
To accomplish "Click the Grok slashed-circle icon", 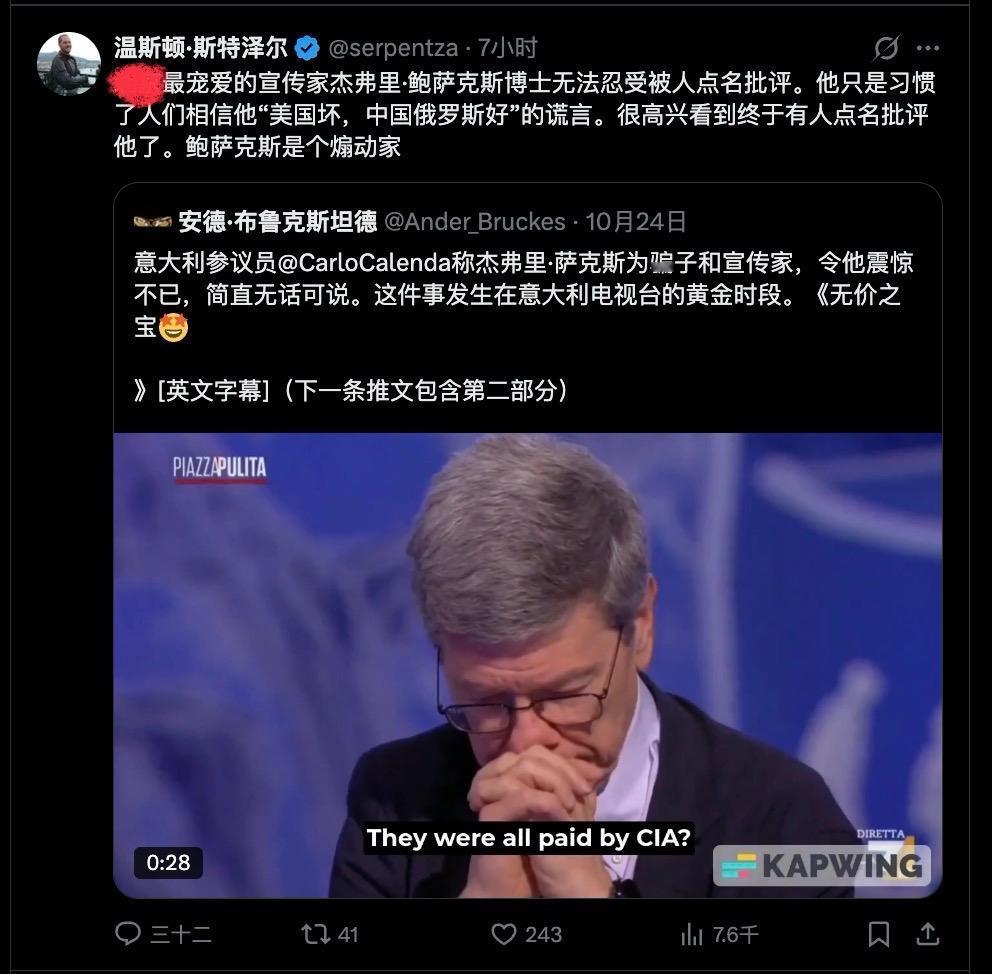I will [886, 47].
